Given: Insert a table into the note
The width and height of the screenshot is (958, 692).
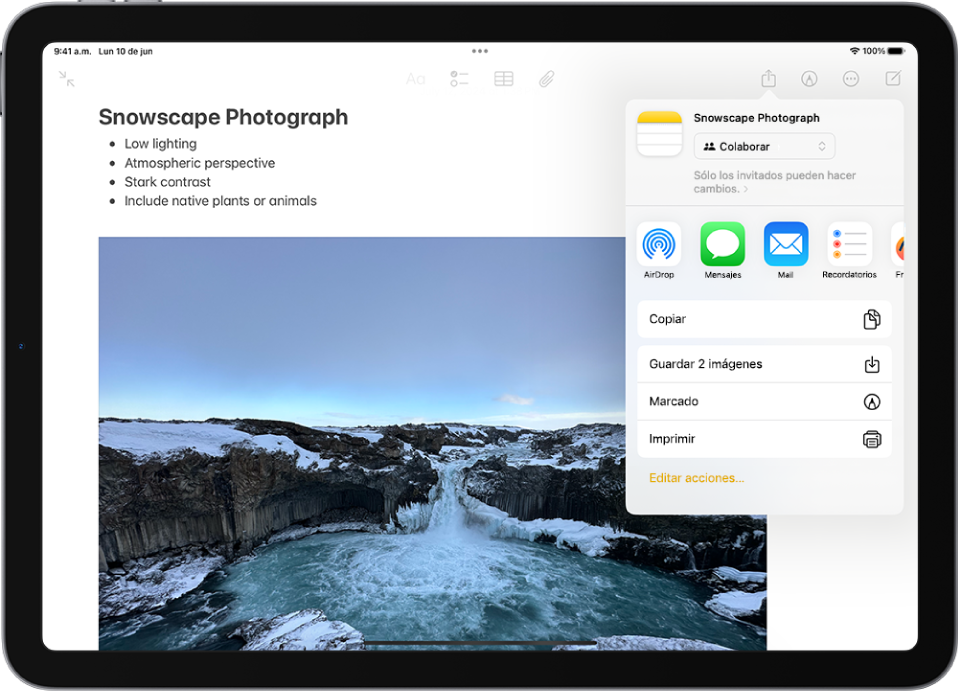Looking at the screenshot, I should tap(504, 79).
